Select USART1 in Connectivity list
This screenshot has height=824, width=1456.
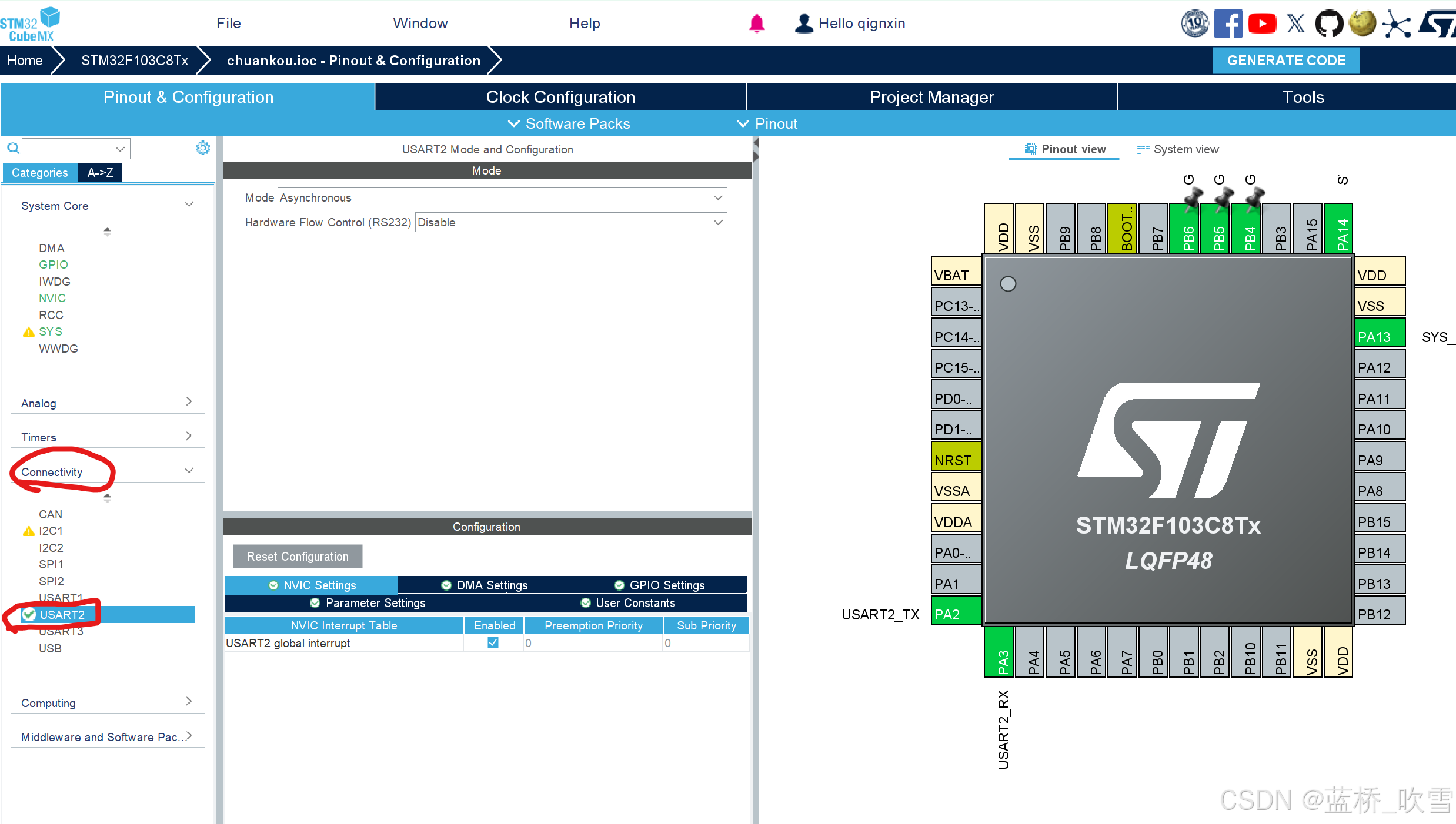[x=61, y=598]
